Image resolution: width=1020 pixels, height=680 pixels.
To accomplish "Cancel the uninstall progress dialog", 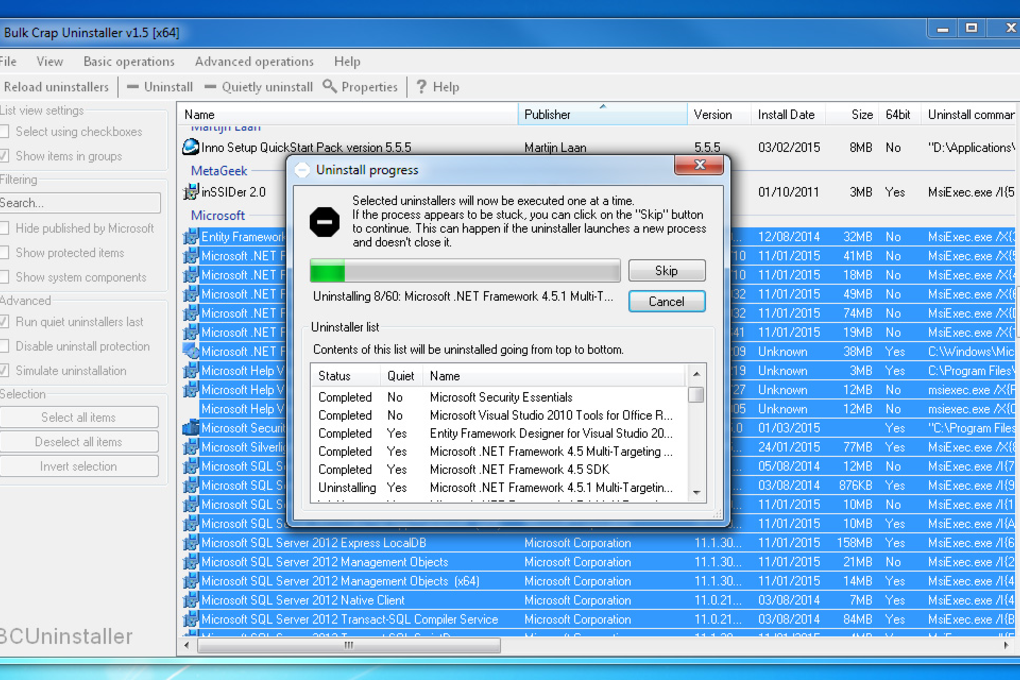I will point(667,301).
